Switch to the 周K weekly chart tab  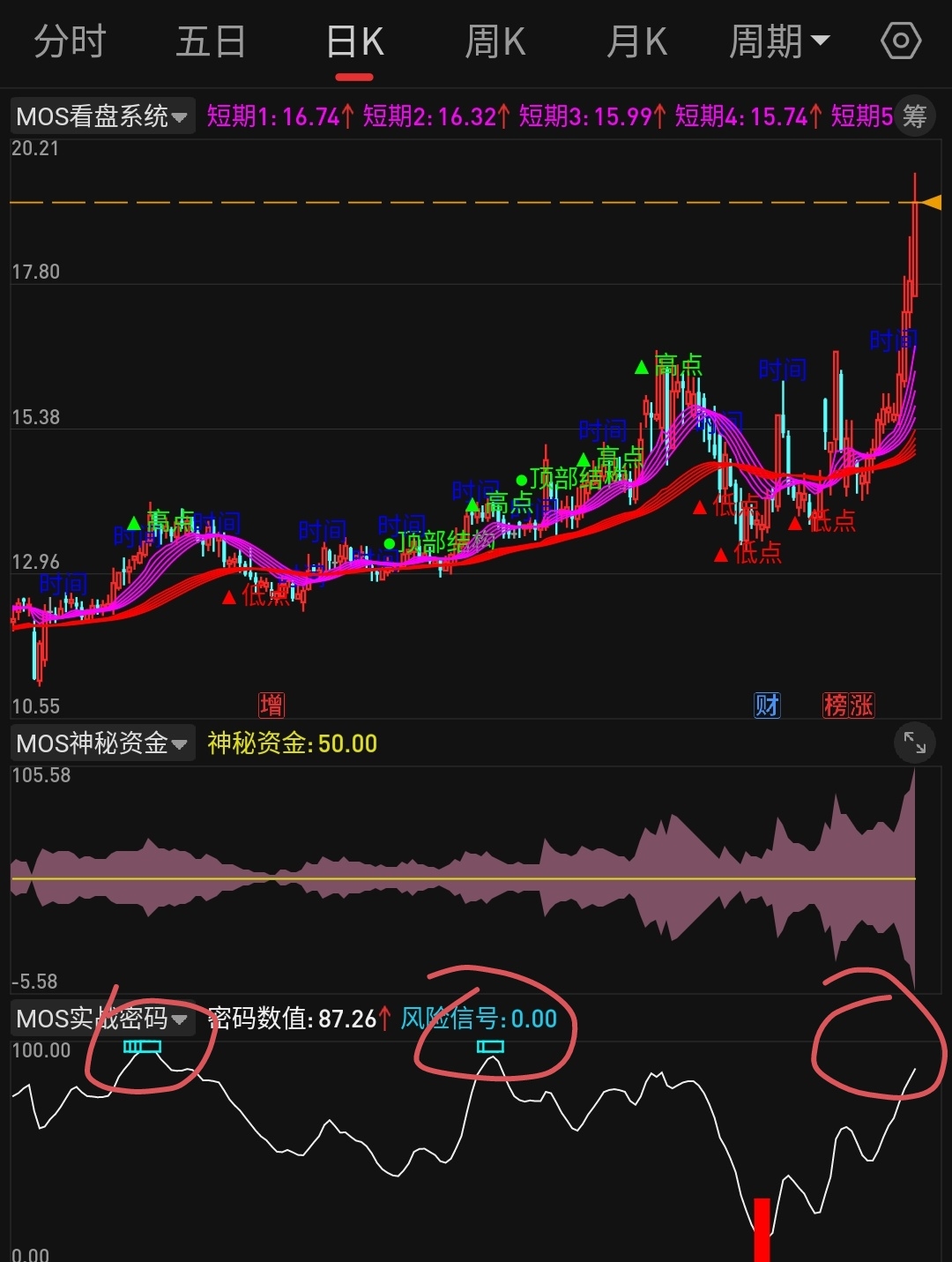495,42
